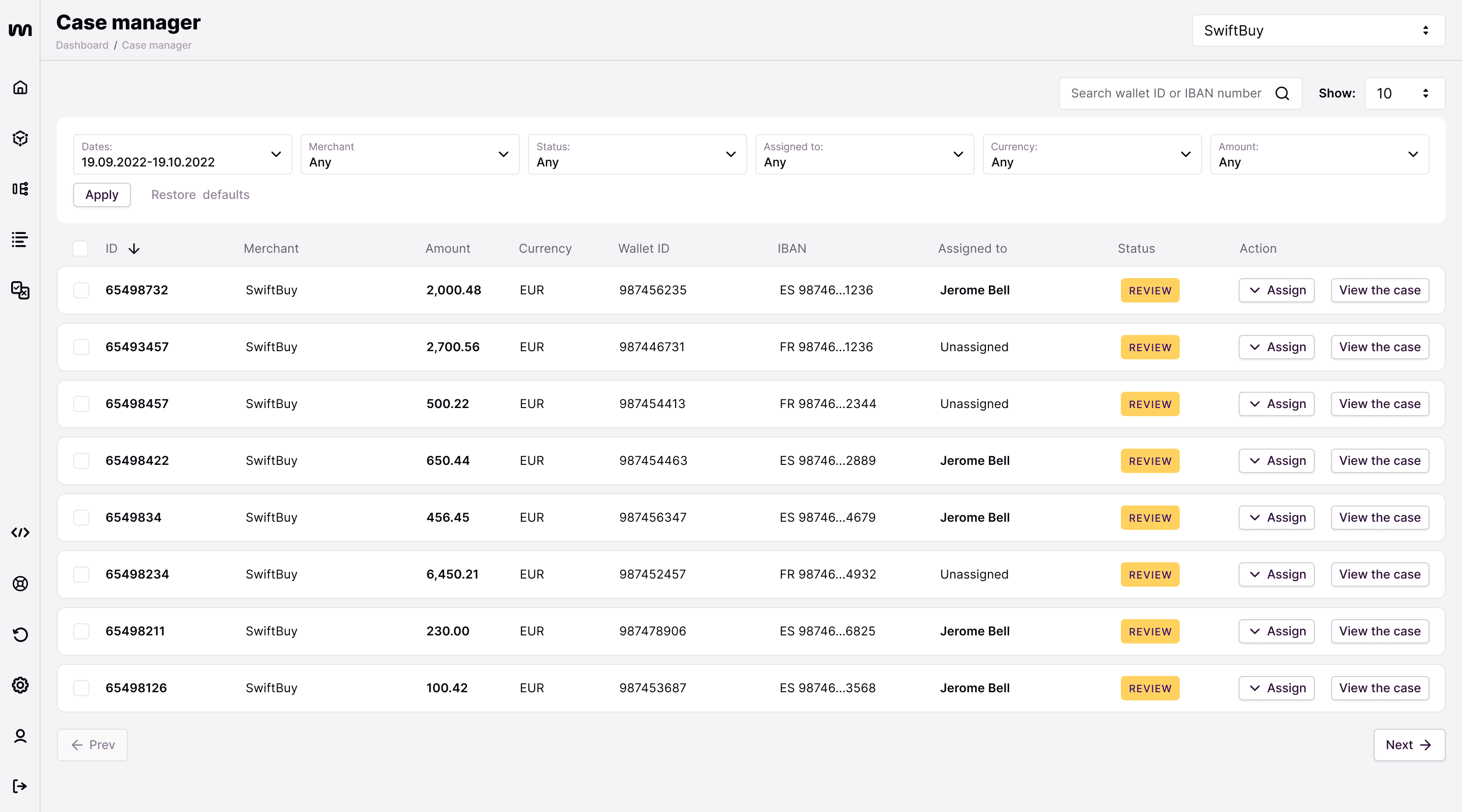The image size is (1462, 812).
Task: Select the checkbox for case 65498234
Action: coord(81,574)
